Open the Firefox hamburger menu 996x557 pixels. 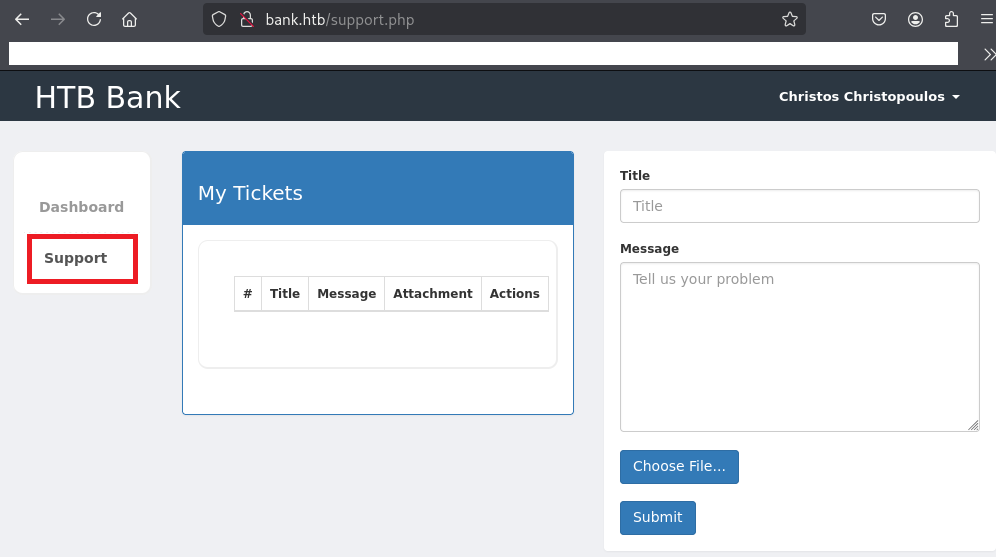(x=986, y=19)
